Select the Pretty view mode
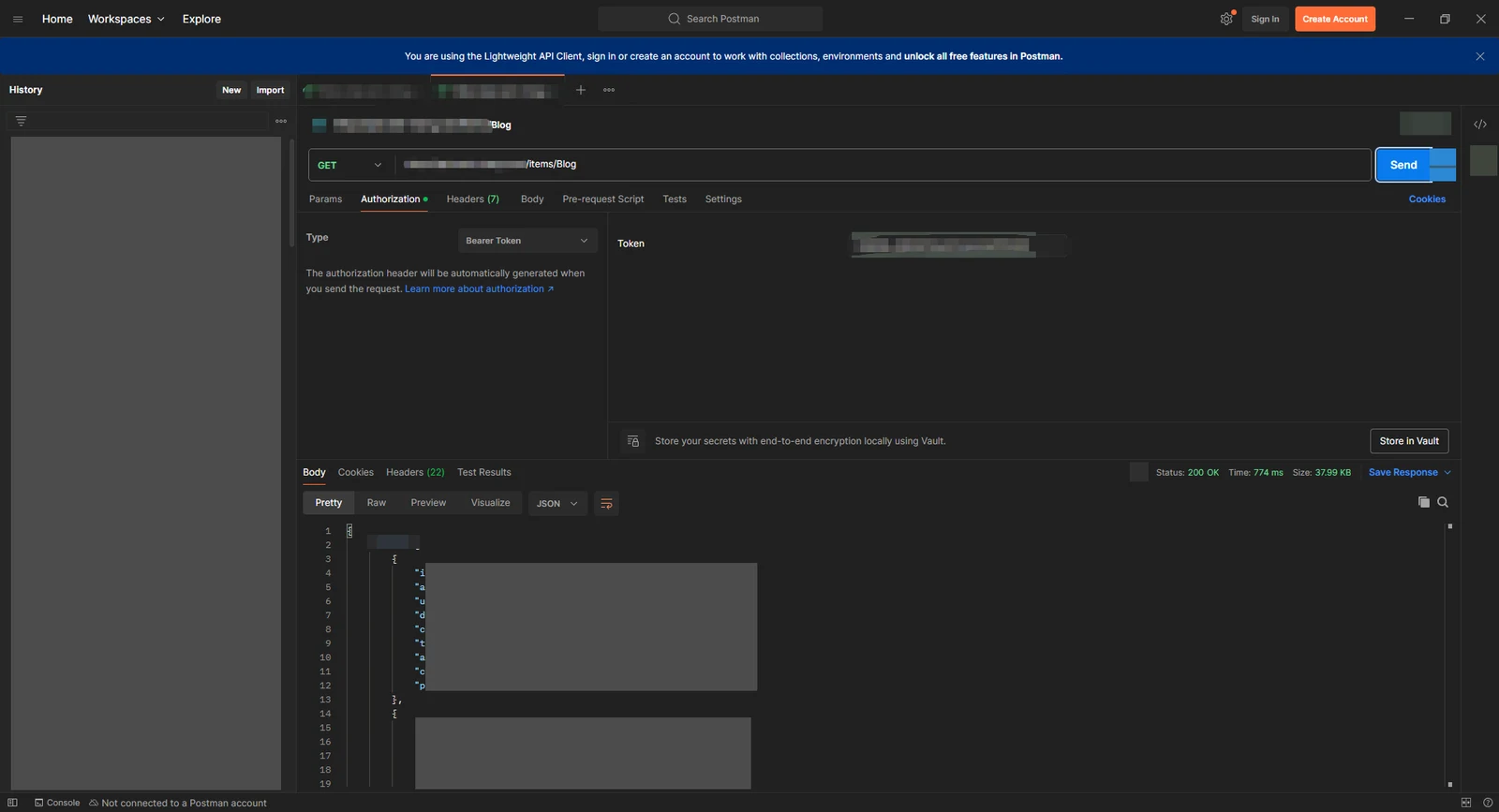Image resolution: width=1499 pixels, height=812 pixels. click(329, 503)
